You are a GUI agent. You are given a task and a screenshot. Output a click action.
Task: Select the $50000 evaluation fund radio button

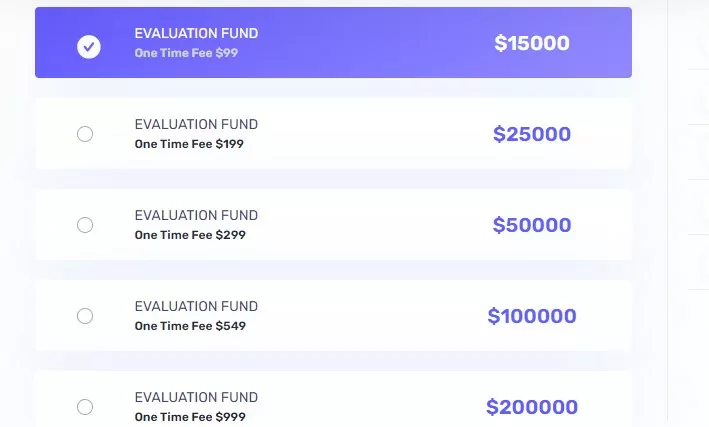[x=85, y=225]
